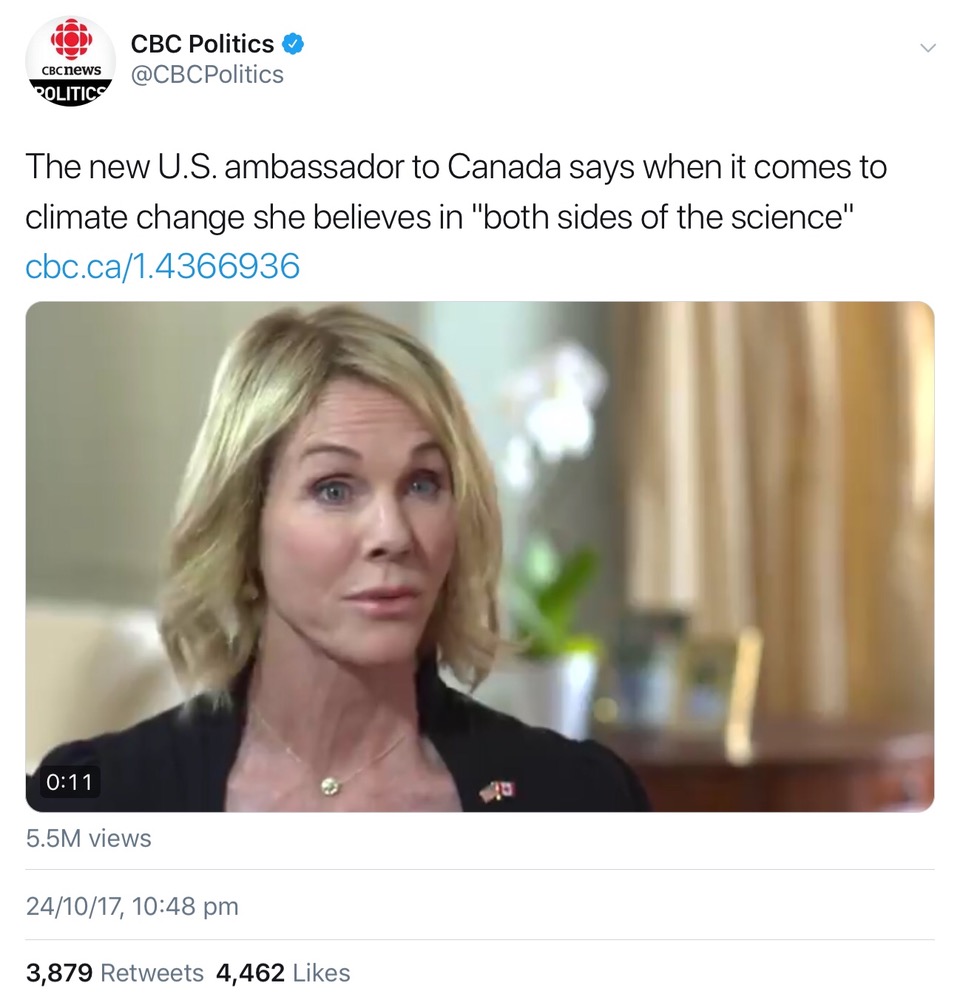Screen dimensions: 963x1000
Task: Click the blue verified badge
Action: click(x=292, y=44)
